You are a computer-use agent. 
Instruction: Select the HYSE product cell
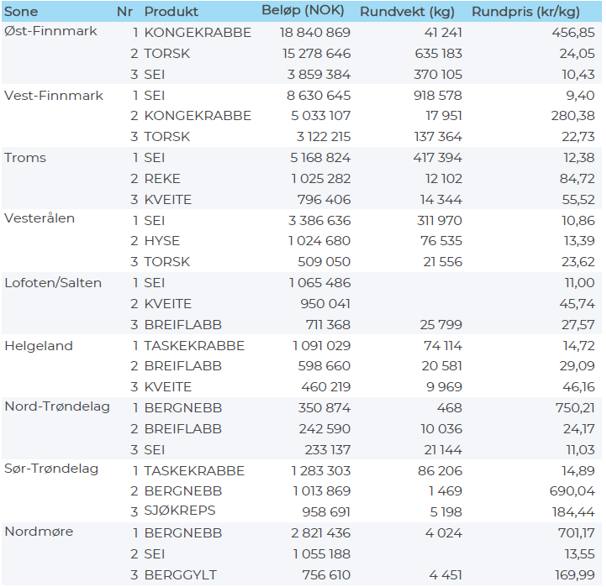pos(162,241)
